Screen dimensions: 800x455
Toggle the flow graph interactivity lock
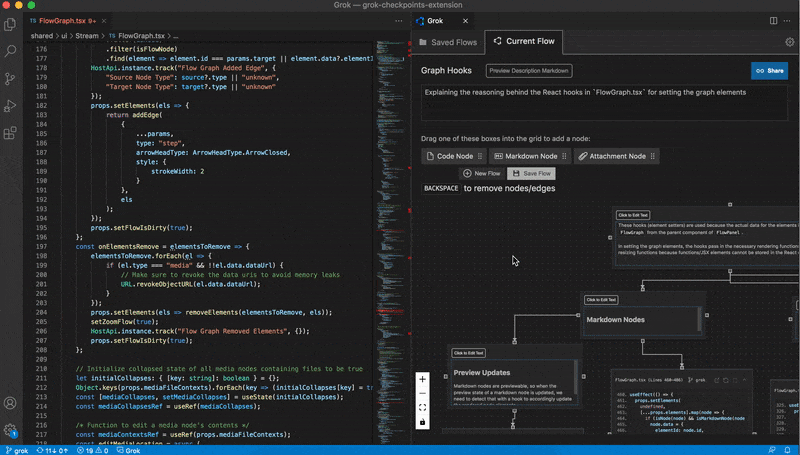click(422, 422)
